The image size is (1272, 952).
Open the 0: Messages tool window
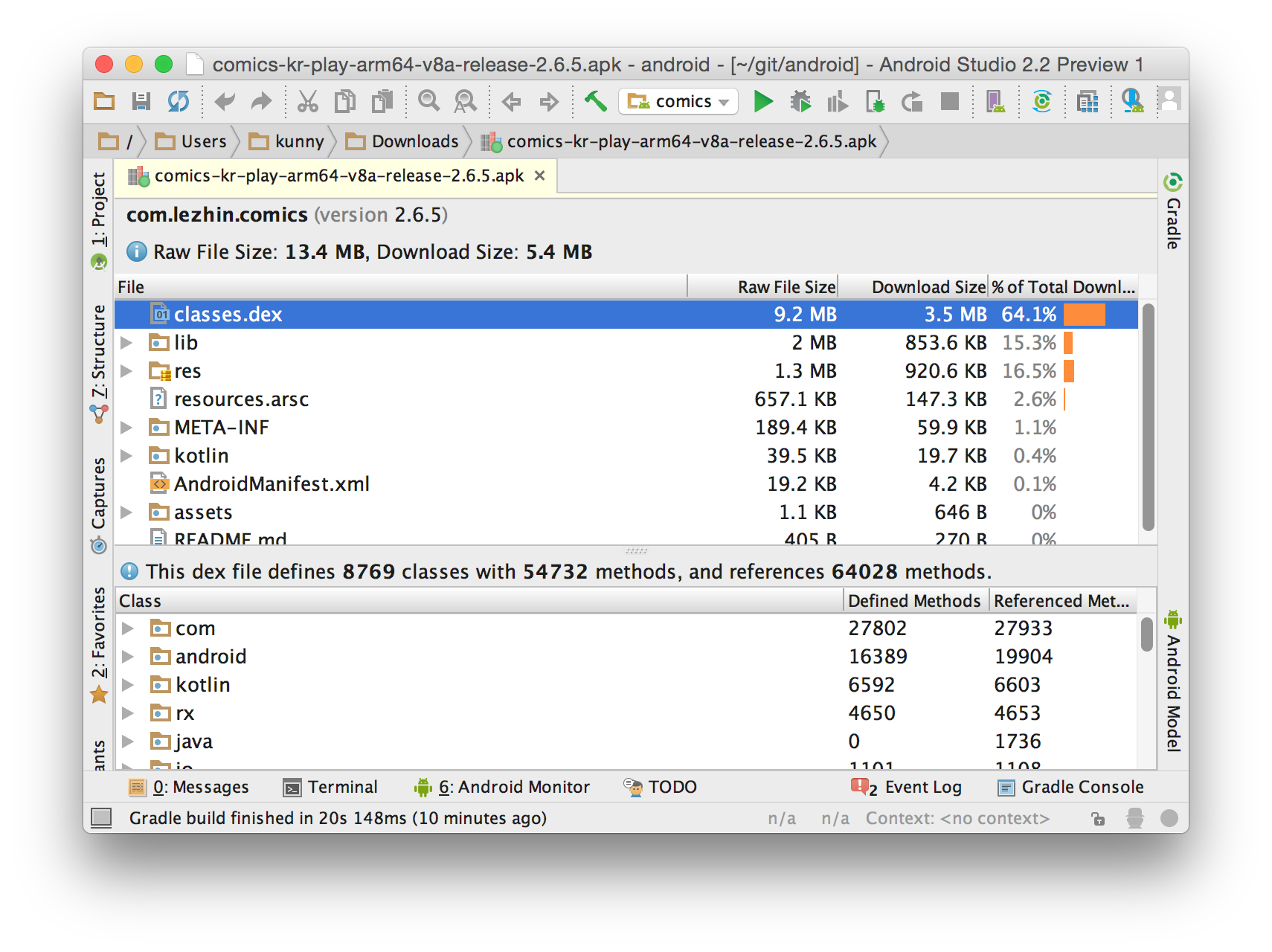tap(189, 787)
